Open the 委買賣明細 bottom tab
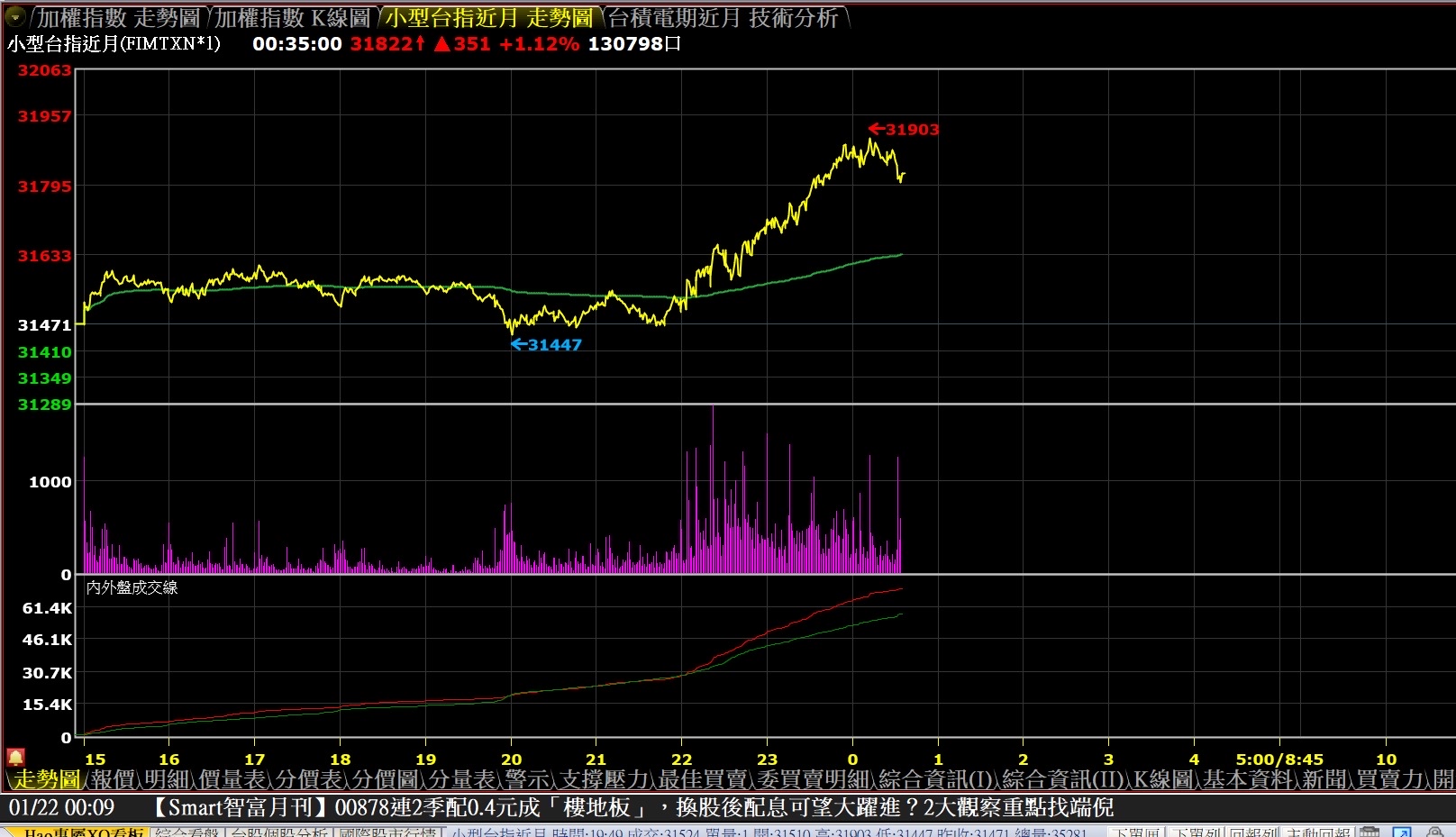This screenshot has height=837, width=1456. (814, 779)
